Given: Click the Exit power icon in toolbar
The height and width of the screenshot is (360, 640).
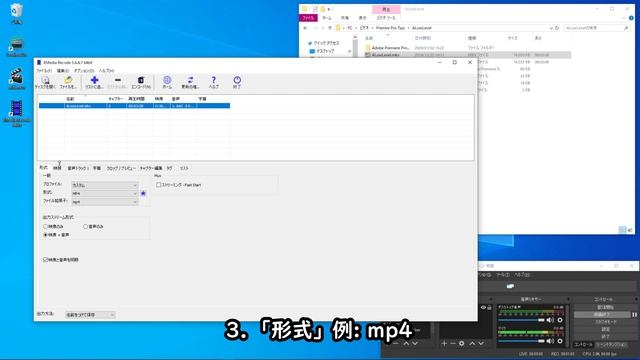Looking at the screenshot, I should (x=237, y=82).
